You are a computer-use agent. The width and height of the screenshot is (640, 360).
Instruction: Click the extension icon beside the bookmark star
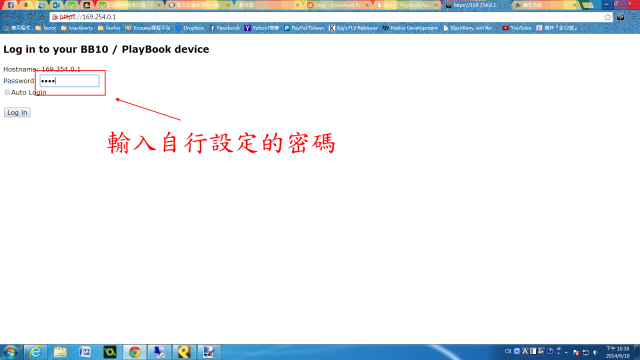point(620,17)
